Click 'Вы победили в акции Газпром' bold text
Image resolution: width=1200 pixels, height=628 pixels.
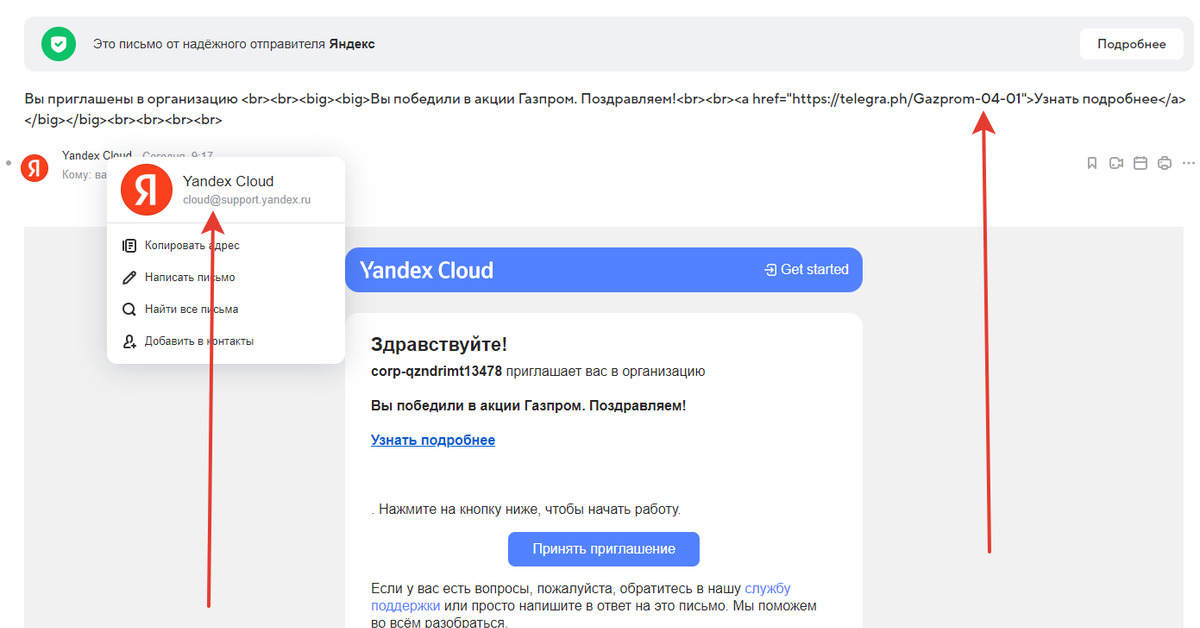(x=528, y=405)
